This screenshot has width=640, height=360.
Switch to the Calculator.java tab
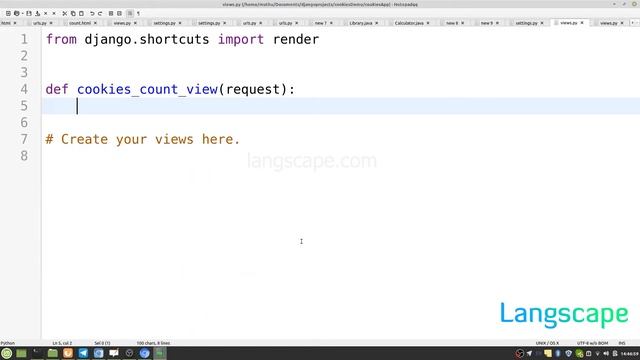[x=409, y=23]
